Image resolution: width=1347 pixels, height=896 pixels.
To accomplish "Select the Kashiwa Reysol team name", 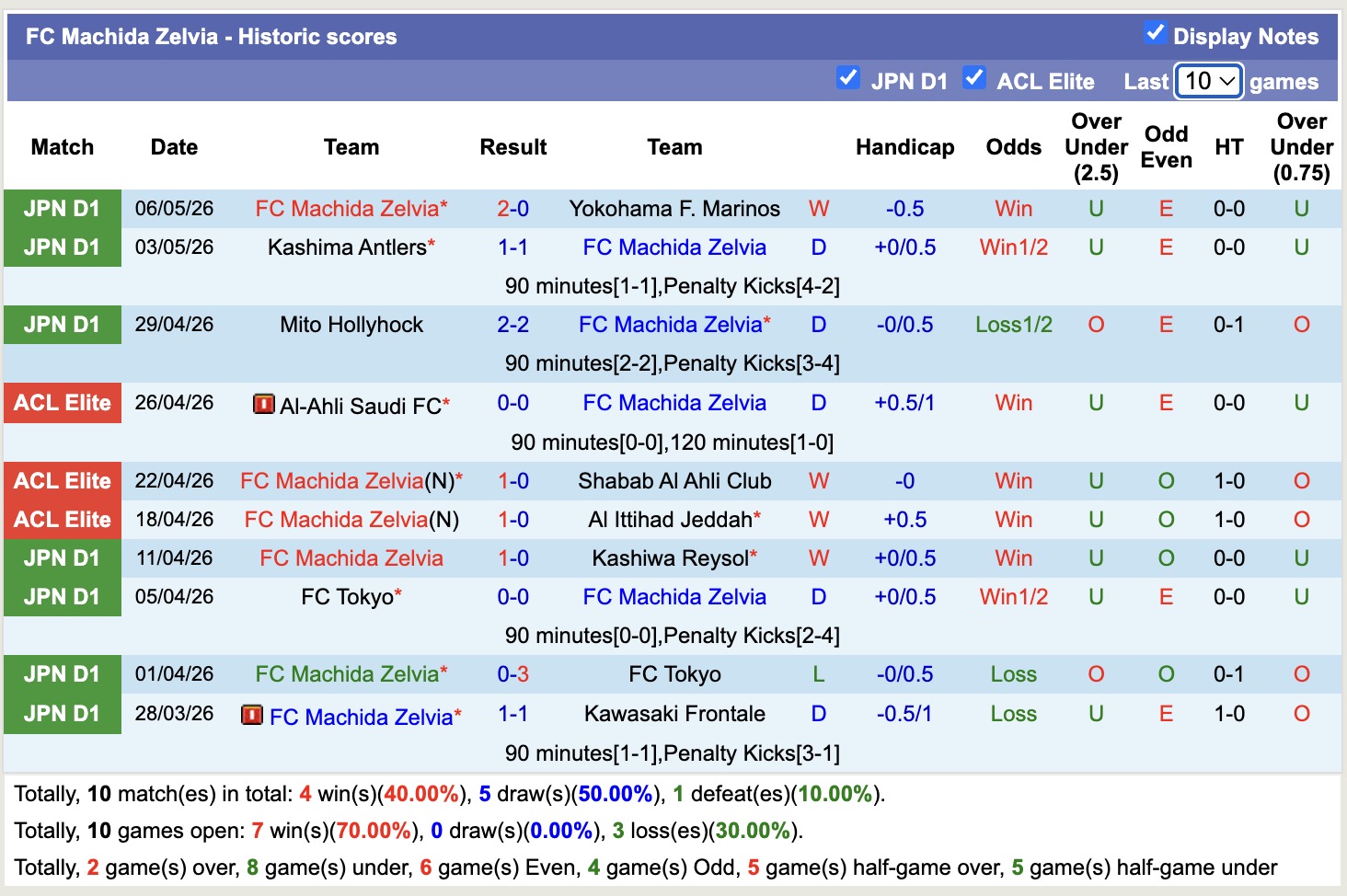I will point(670,558).
